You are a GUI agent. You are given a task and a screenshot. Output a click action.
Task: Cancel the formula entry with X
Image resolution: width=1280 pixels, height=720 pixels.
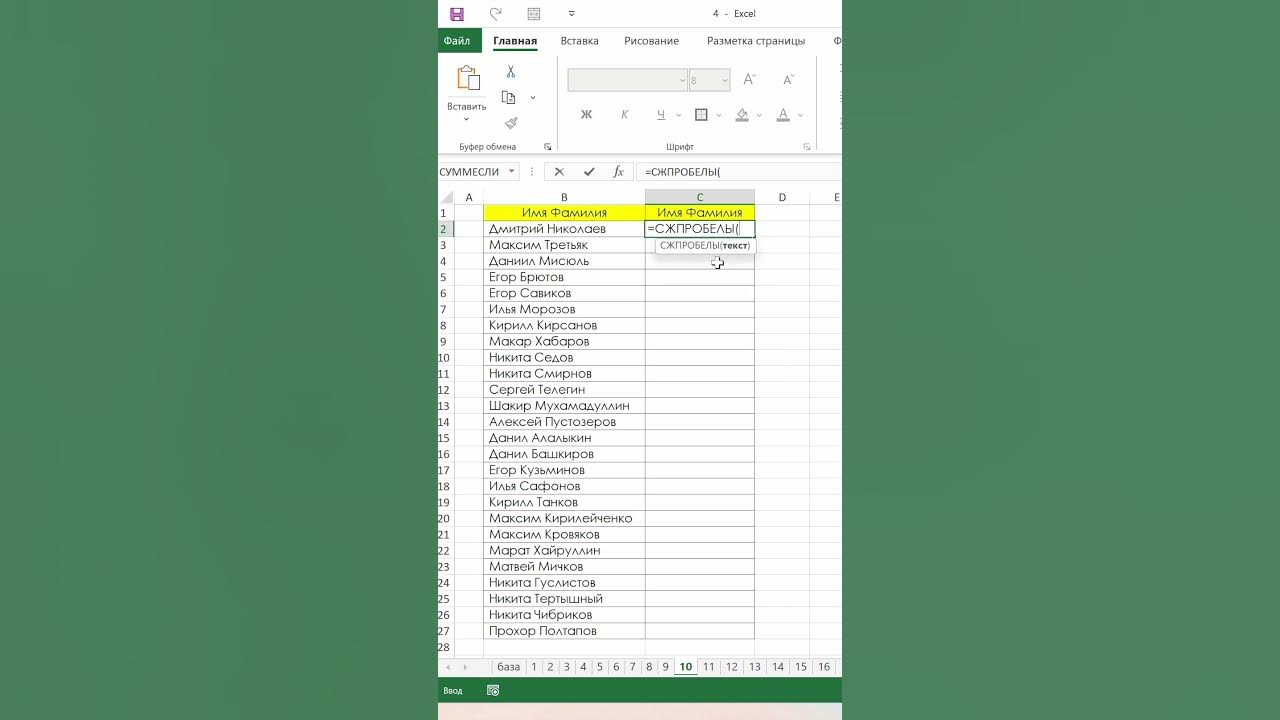(x=559, y=172)
